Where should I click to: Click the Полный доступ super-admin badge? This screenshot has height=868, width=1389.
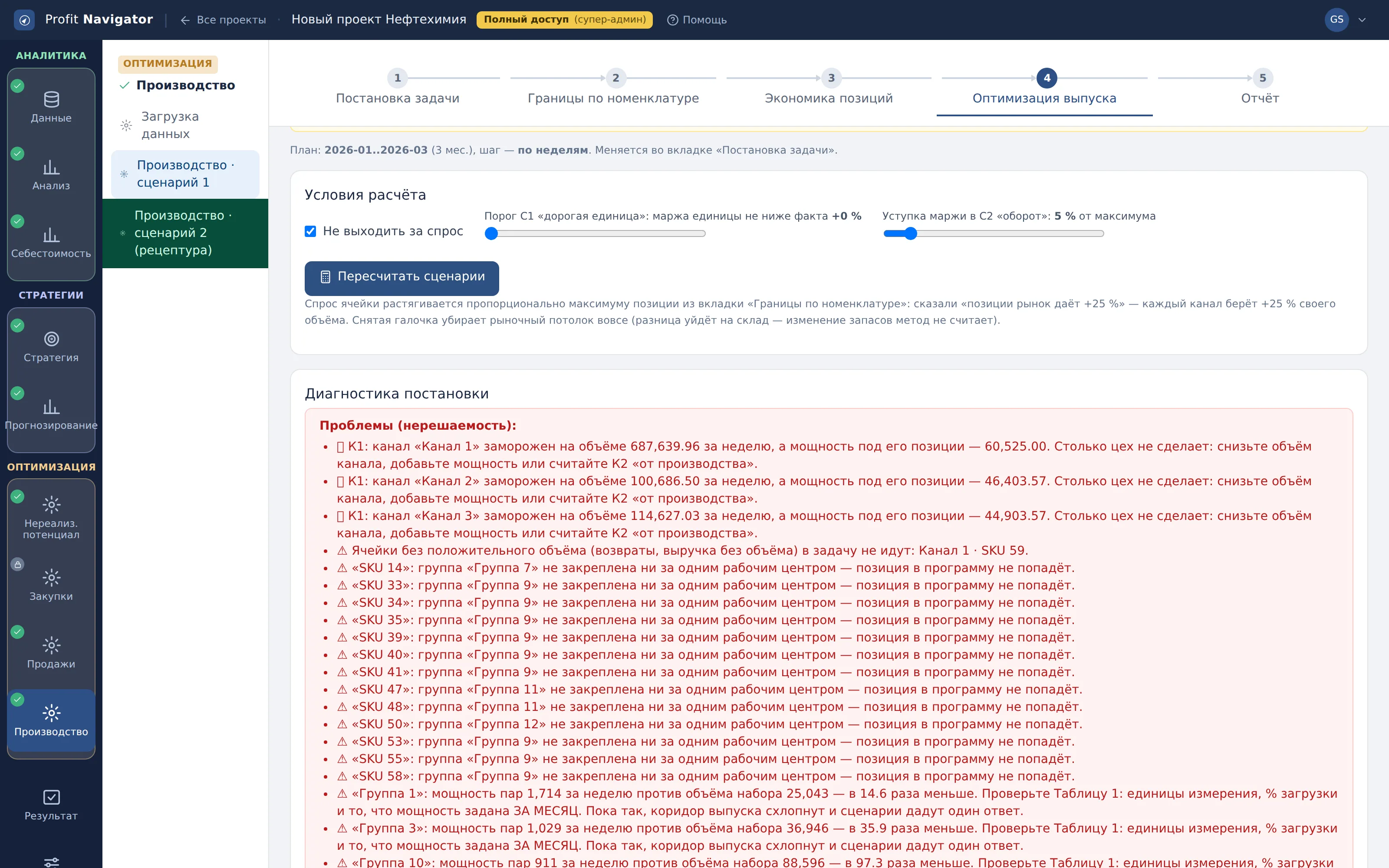click(564, 20)
